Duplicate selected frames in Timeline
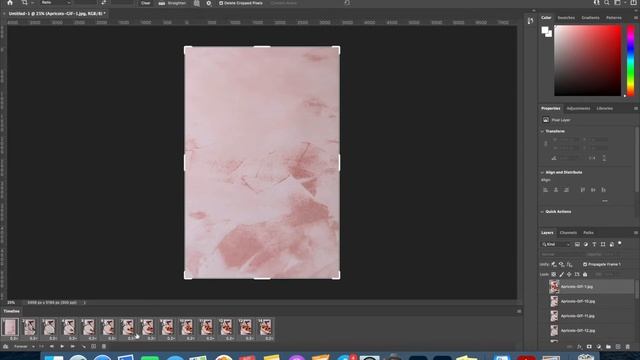 [93, 347]
